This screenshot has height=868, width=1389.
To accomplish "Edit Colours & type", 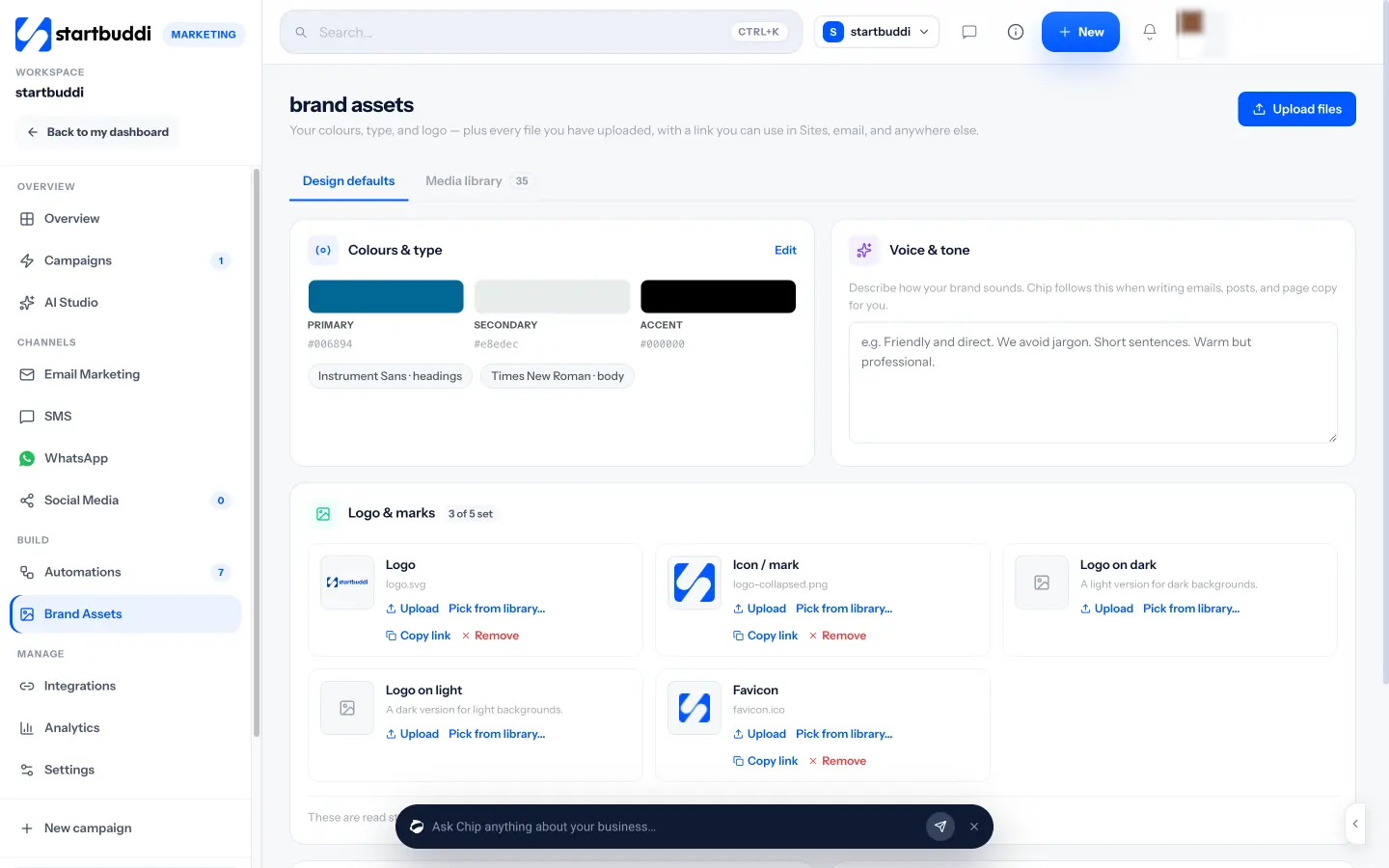I will coord(785,250).
